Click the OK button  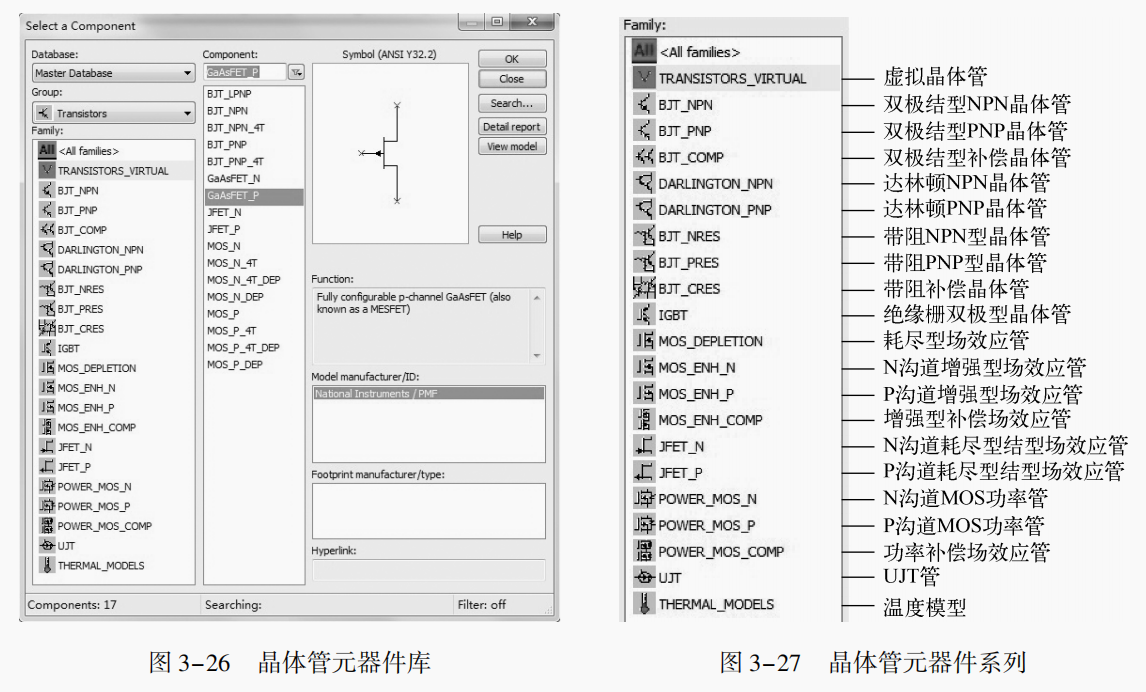pos(512,58)
